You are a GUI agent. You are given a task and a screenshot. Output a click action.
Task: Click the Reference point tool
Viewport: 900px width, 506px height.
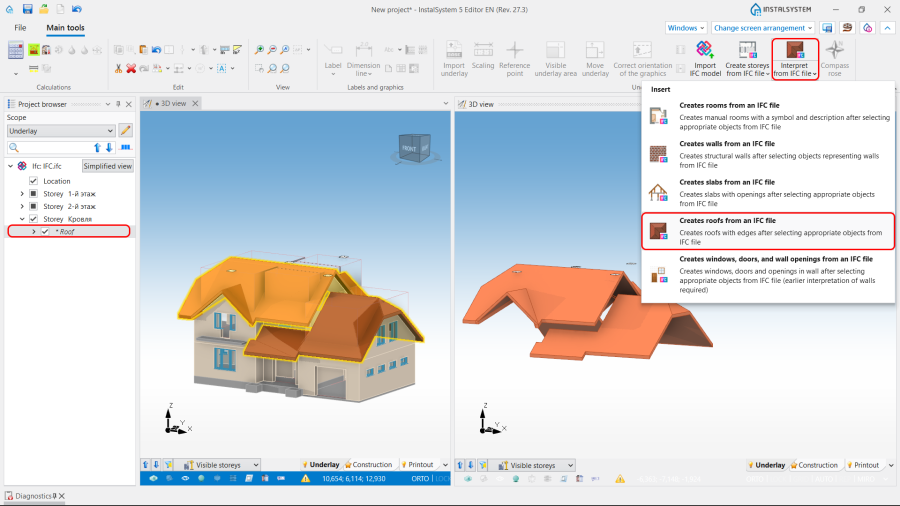click(x=514, y=59)
